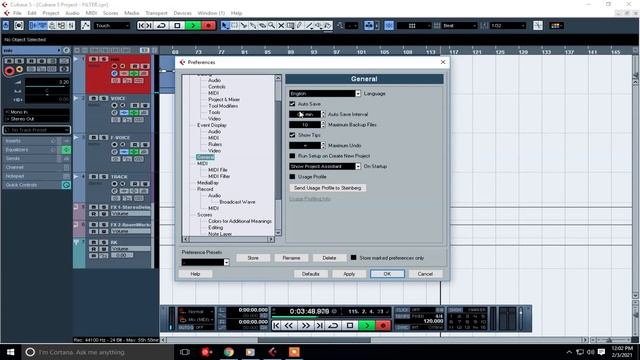This screenshot has height=360, width=640.
Task: Select Project & Mixer in preferences tree
Action: click(x=224, y=100)
